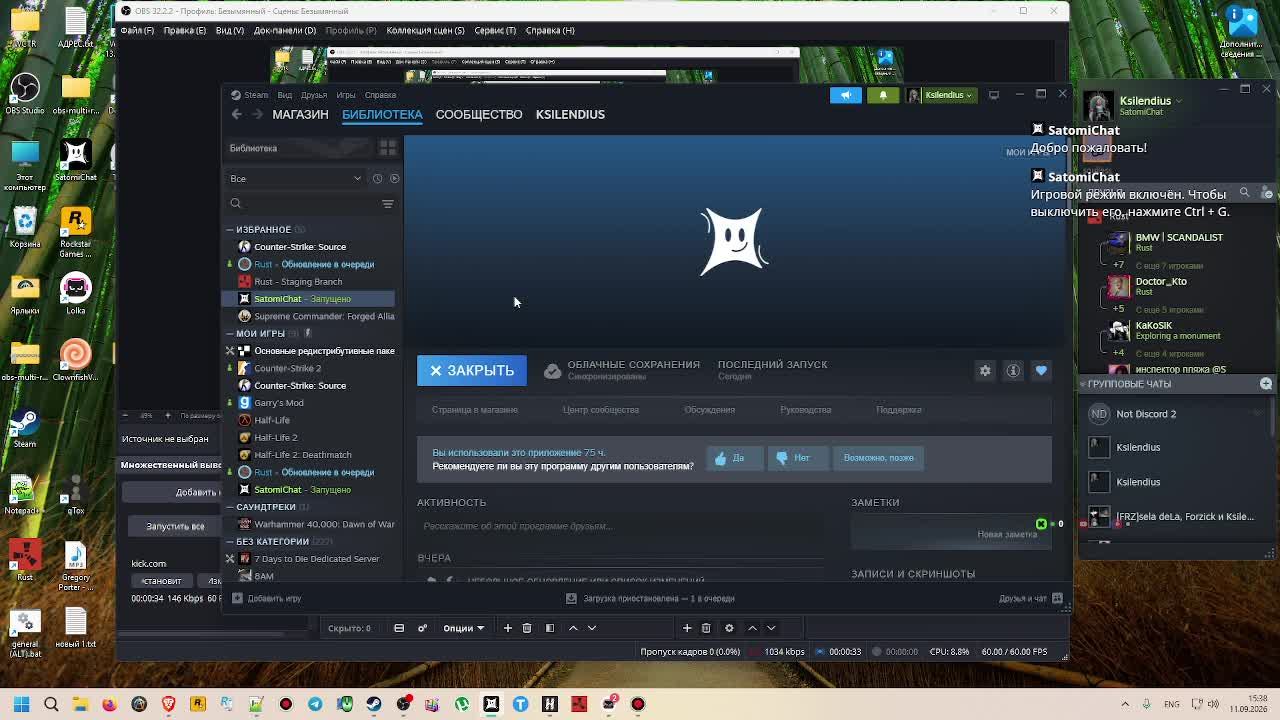Open Центр сообщества link
The height and width of the screenshot is (720, 1280).
pyautogui.click(x=600, y=410)
